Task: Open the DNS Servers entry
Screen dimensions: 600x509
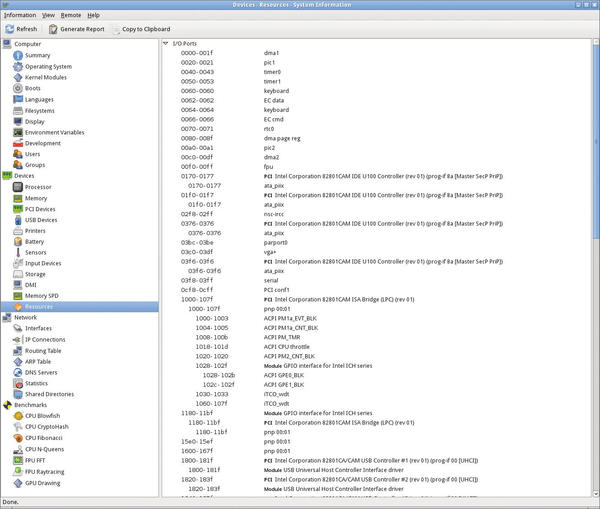Action: (x=41, y=372)
